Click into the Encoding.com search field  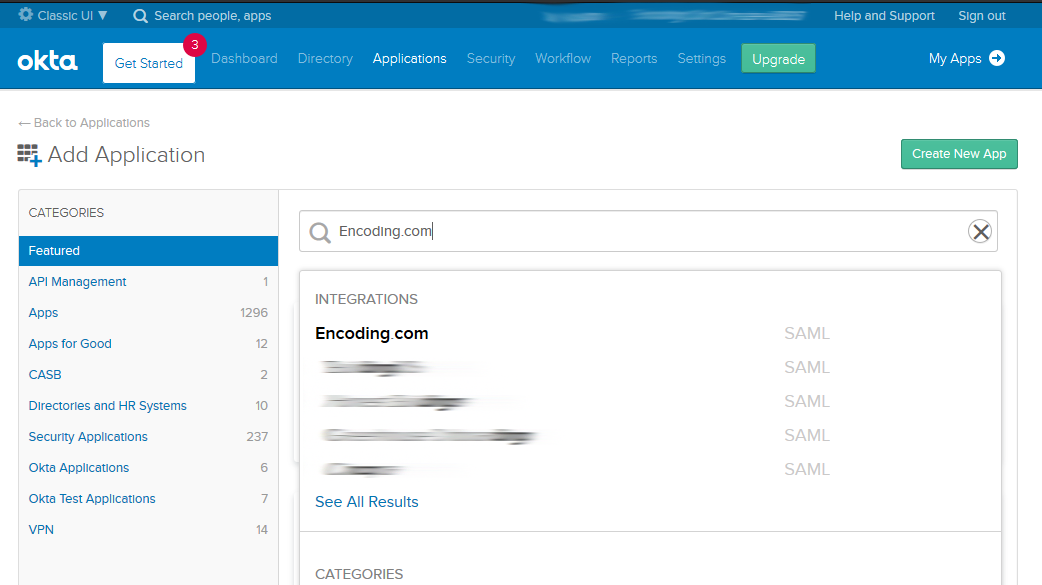[648, 231]
